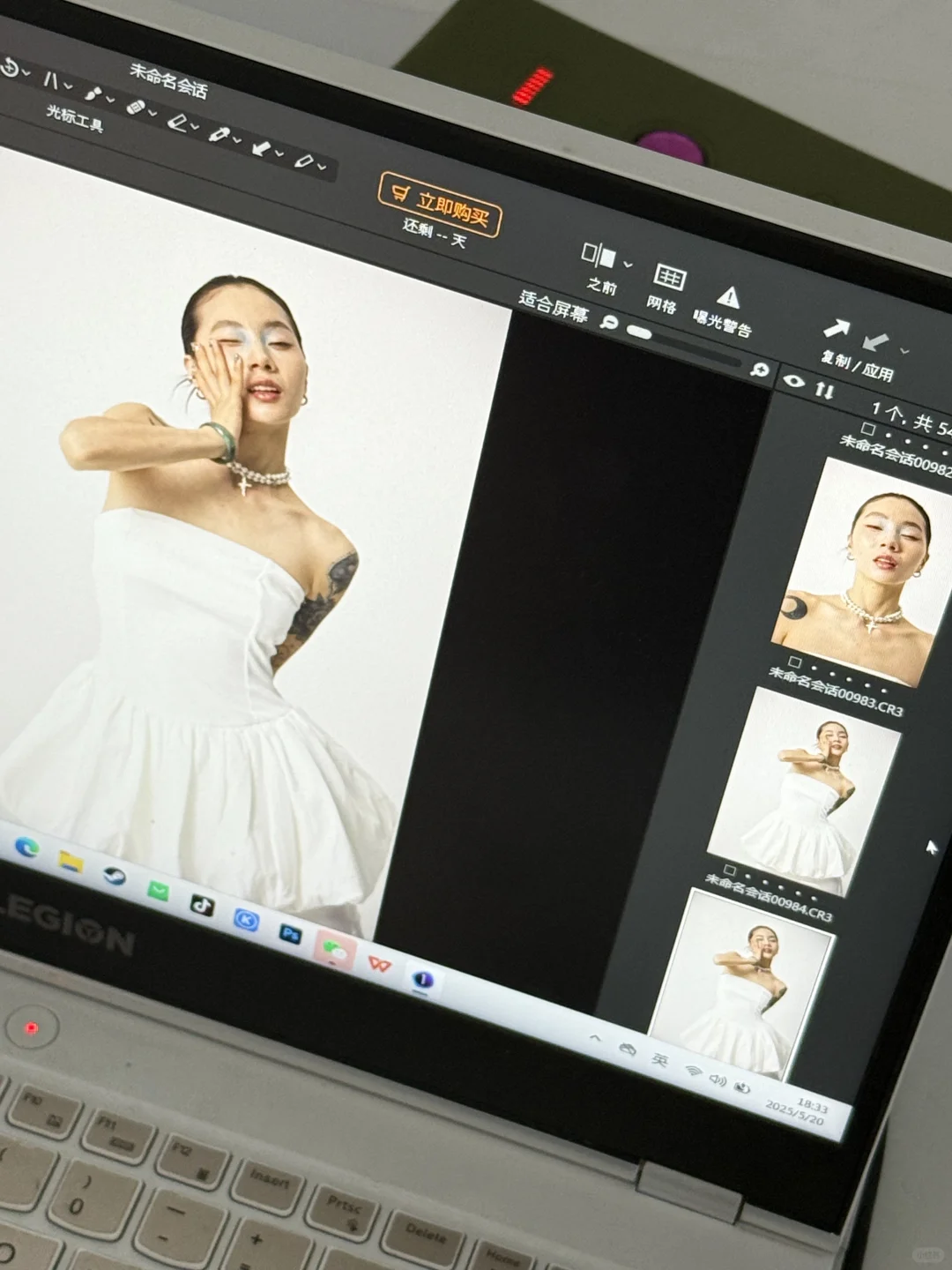Tick the checkbox above thumbnail 未命名会话00983.CR3
This screenshot has height=1270, width=952.
point(794,661)
